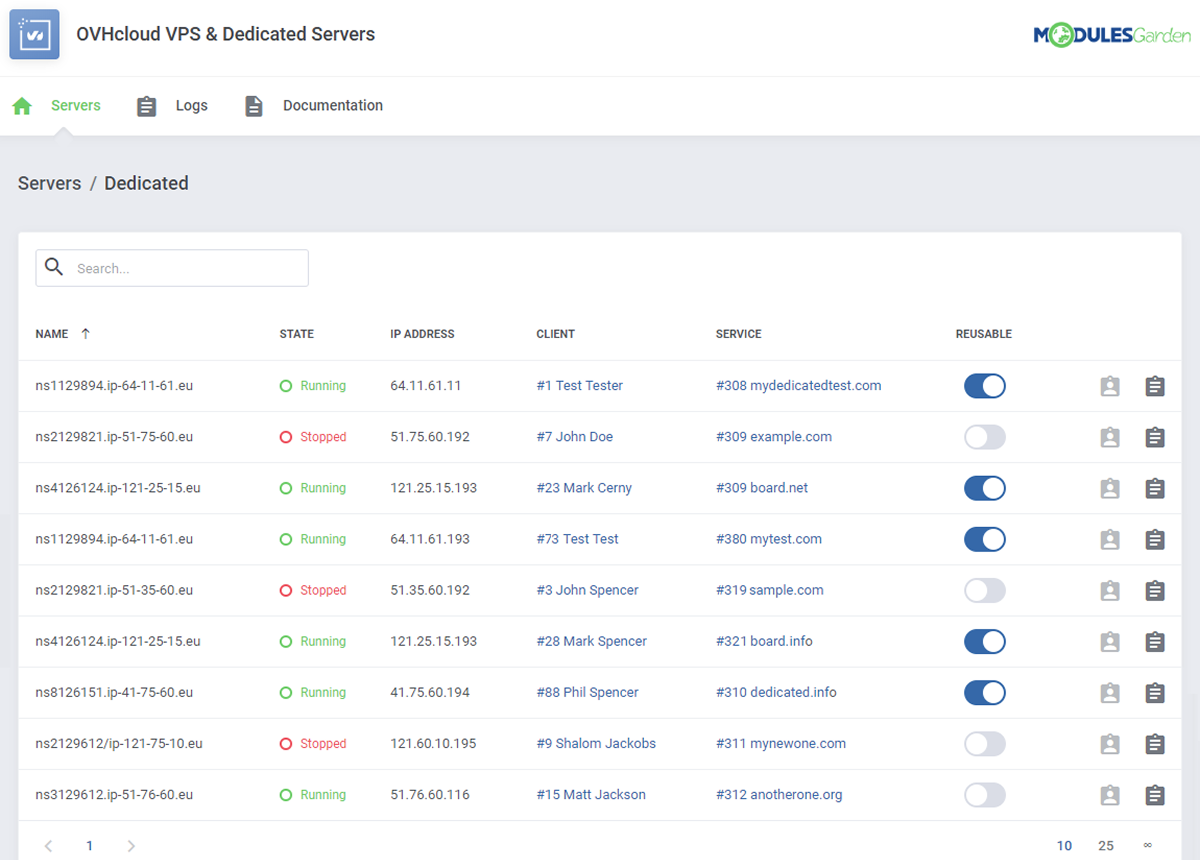The width and height of the screenshot is (1200, 860).
Task: Click the search magnifier icon
Action: click(x=54, y=267)
